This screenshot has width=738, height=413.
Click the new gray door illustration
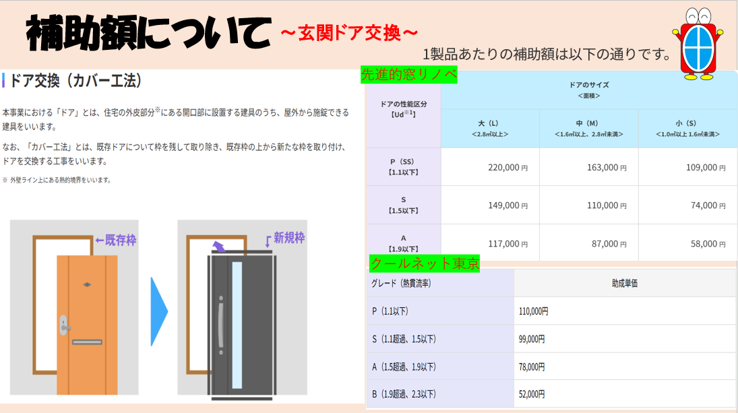[x=241, y=326]
